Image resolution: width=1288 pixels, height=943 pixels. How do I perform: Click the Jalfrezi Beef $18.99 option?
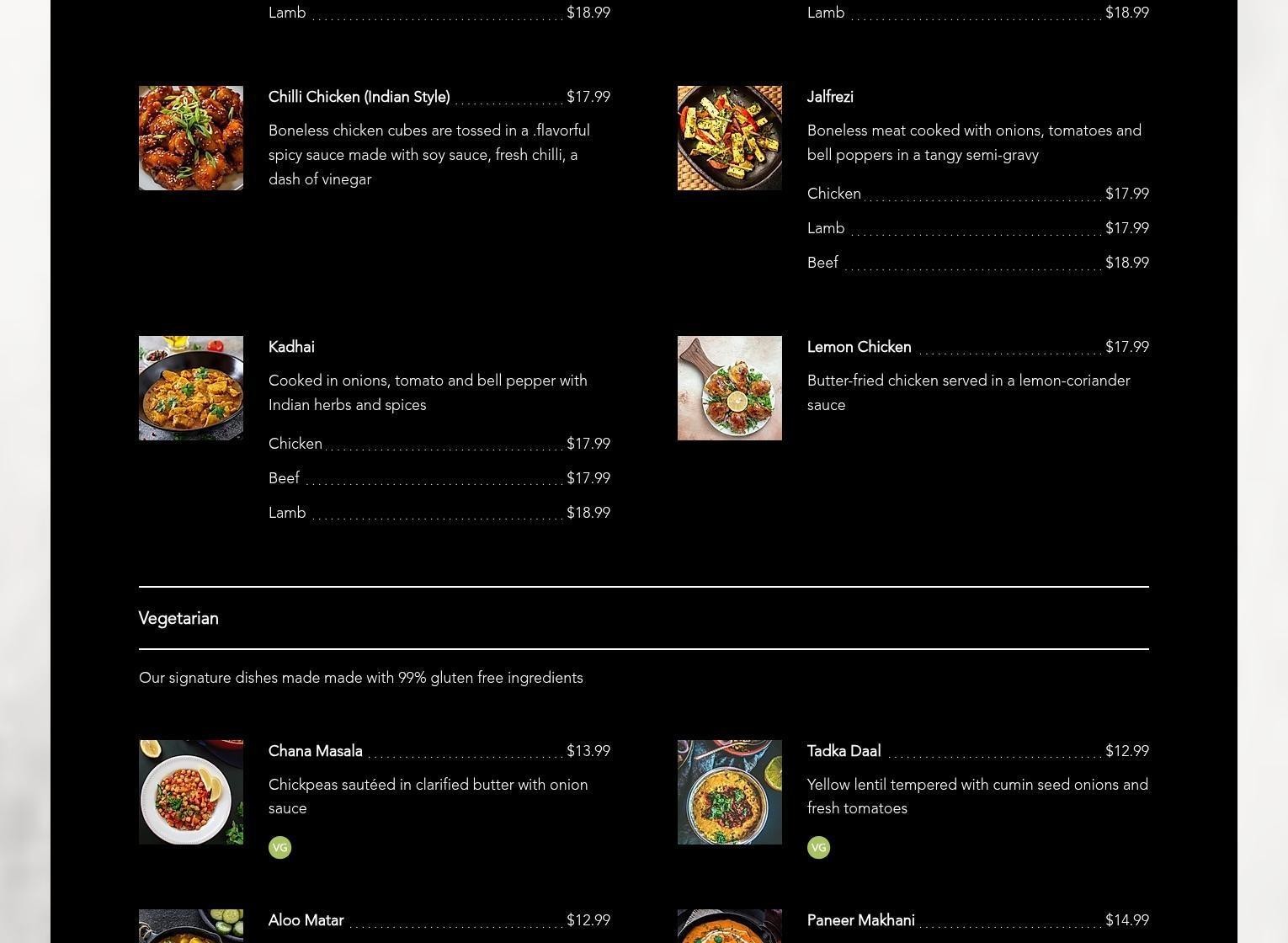point(978,263)
